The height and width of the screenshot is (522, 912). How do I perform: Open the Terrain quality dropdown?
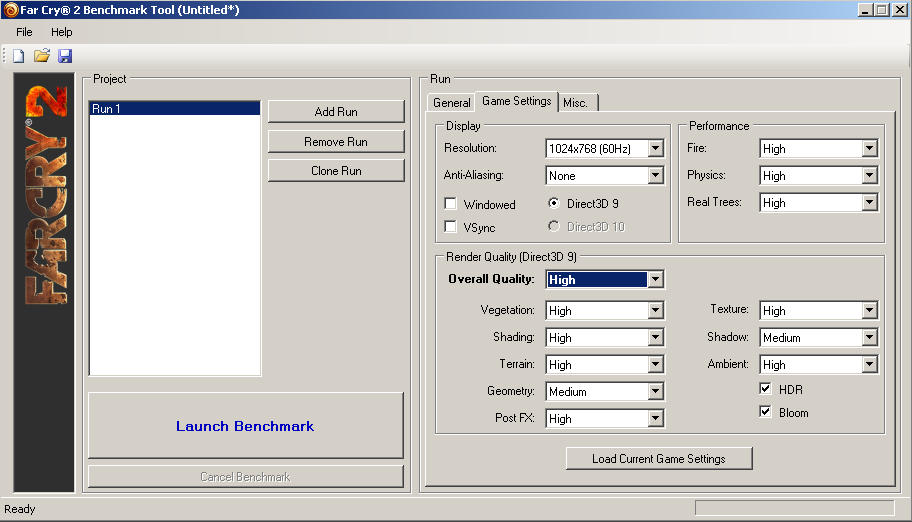tap(605, 365)
